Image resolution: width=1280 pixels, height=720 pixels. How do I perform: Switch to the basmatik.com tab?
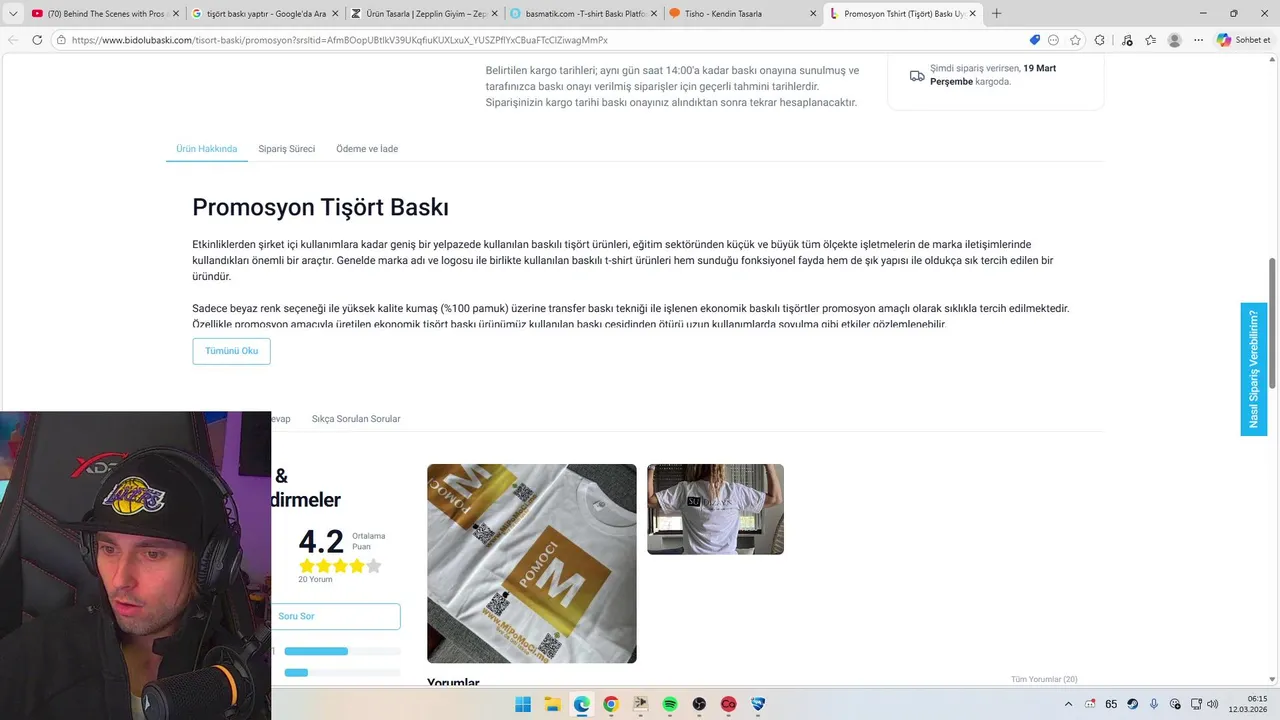click(583, 14)
